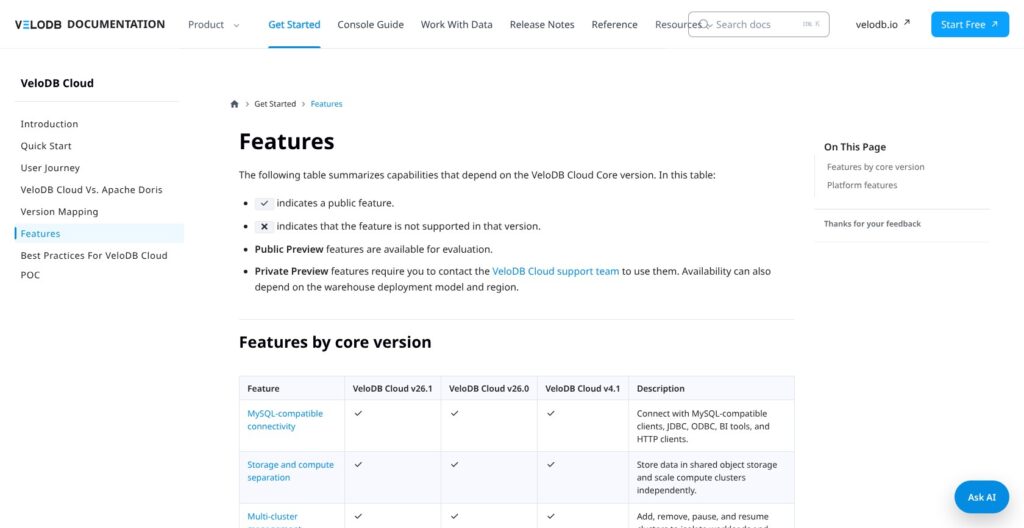Click the On This Page heading
Screen dimensions: 1024x528
pos(855,147)
